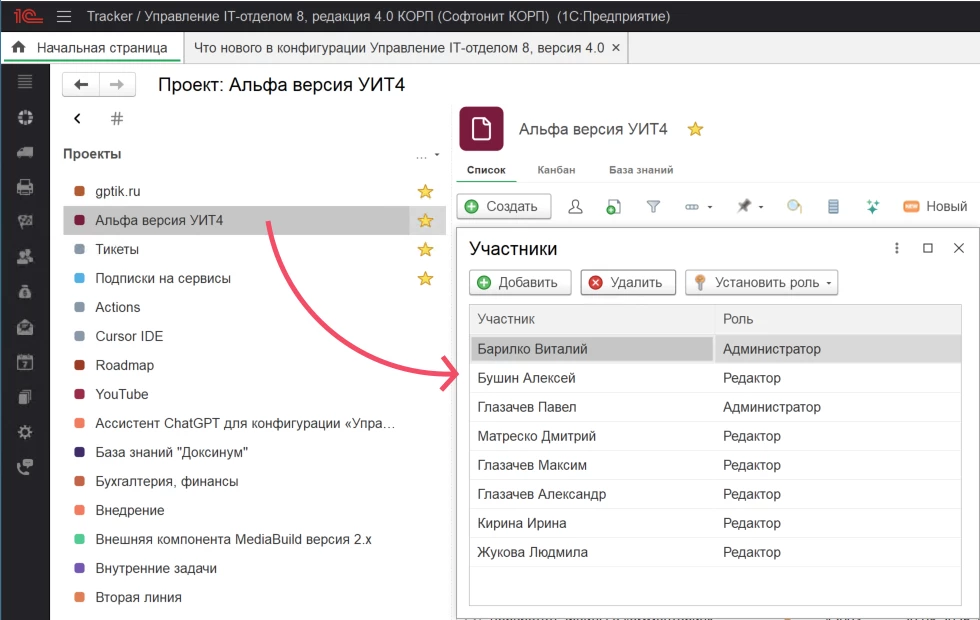Switch to the База знаний tab

[x=641, y=170]
